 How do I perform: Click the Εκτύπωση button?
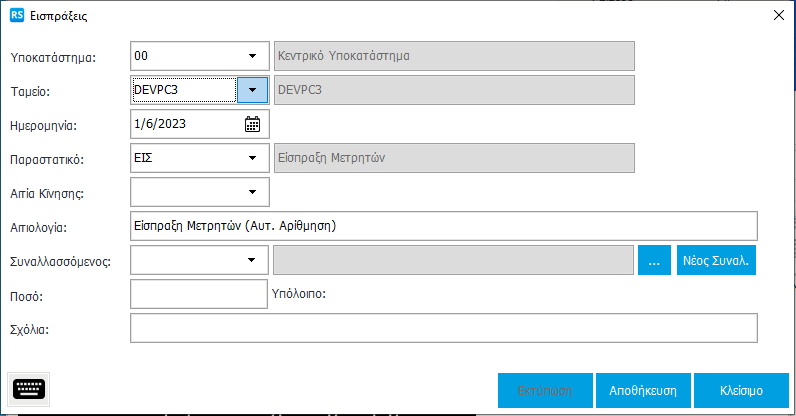pyautogui.click(x=544, y=390)
